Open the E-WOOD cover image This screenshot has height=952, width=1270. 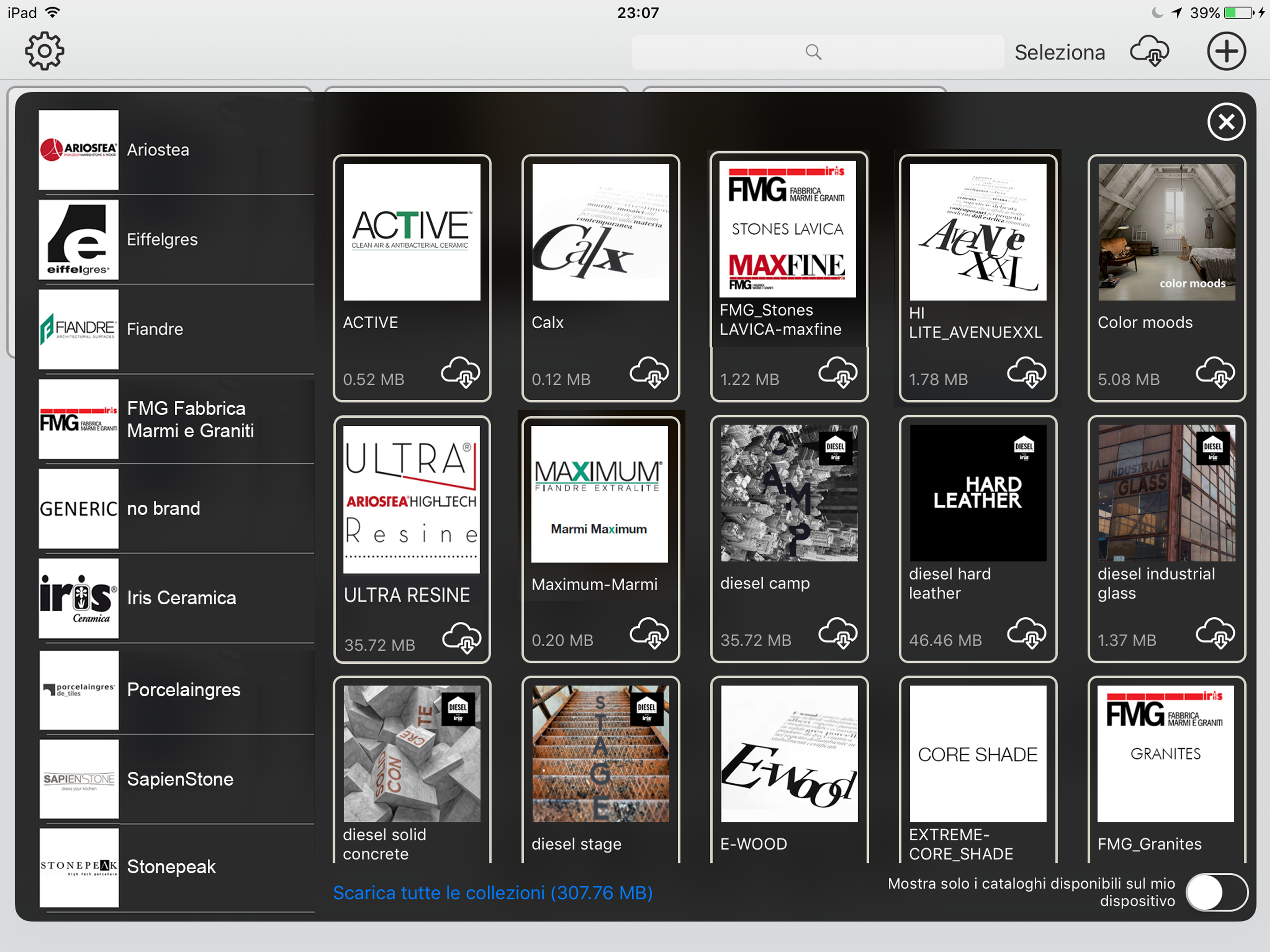[789, 754]
